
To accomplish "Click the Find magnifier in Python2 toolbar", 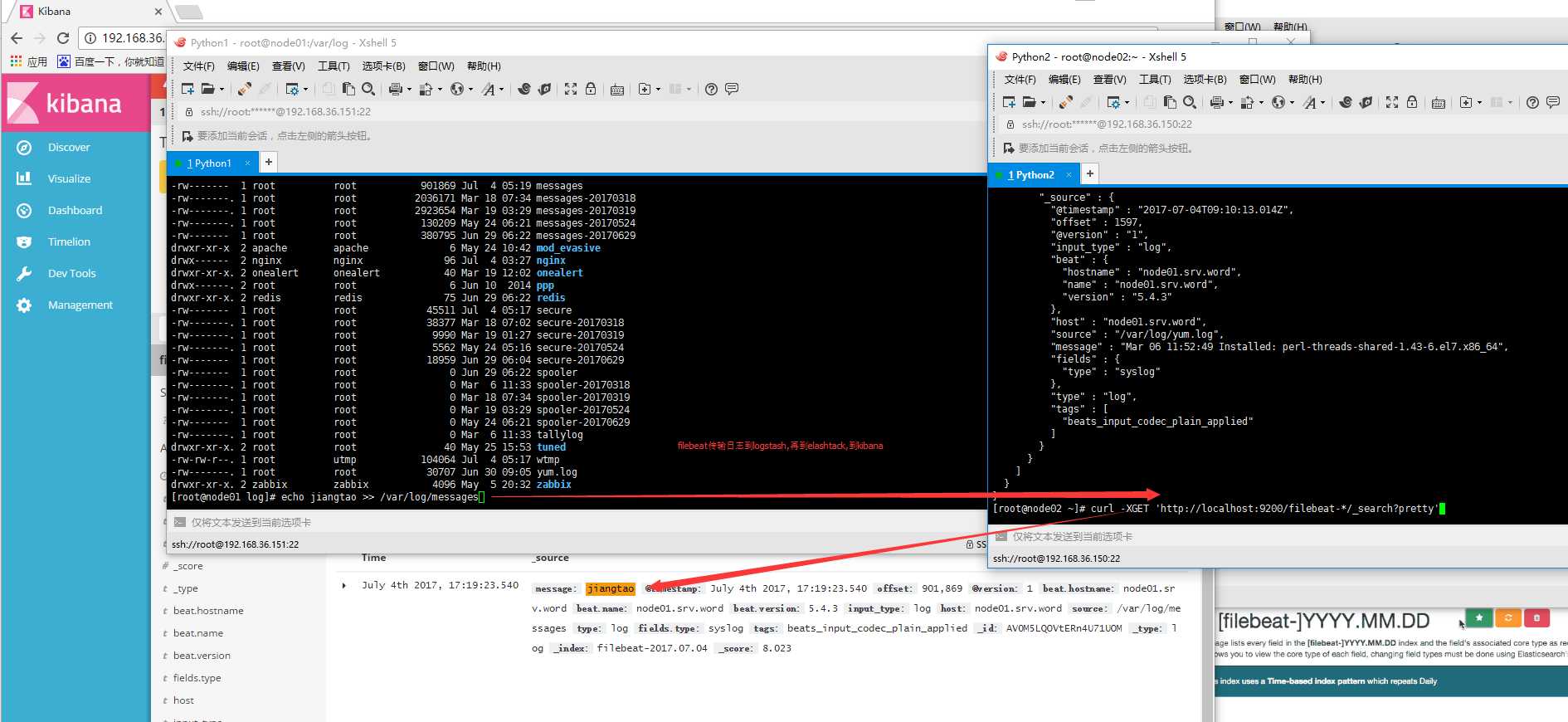I will [x=1190, y=102].
